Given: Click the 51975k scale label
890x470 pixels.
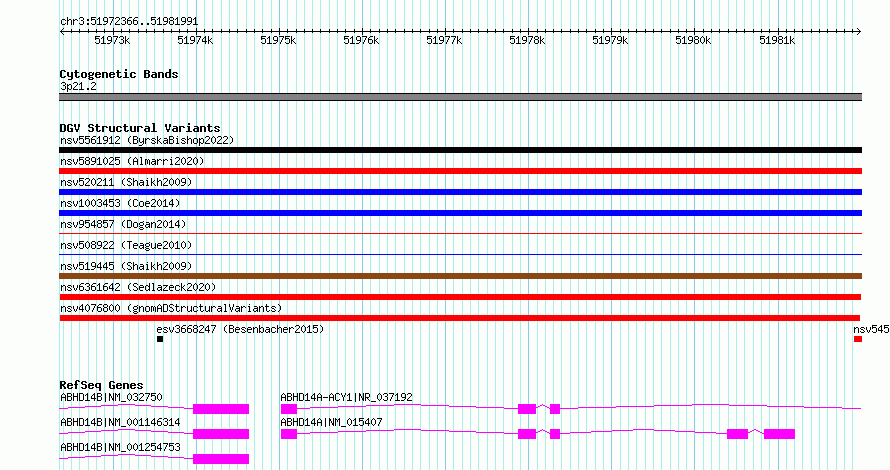Looking at the screenshot, I should pyautogui.click(x=278, y=40).
